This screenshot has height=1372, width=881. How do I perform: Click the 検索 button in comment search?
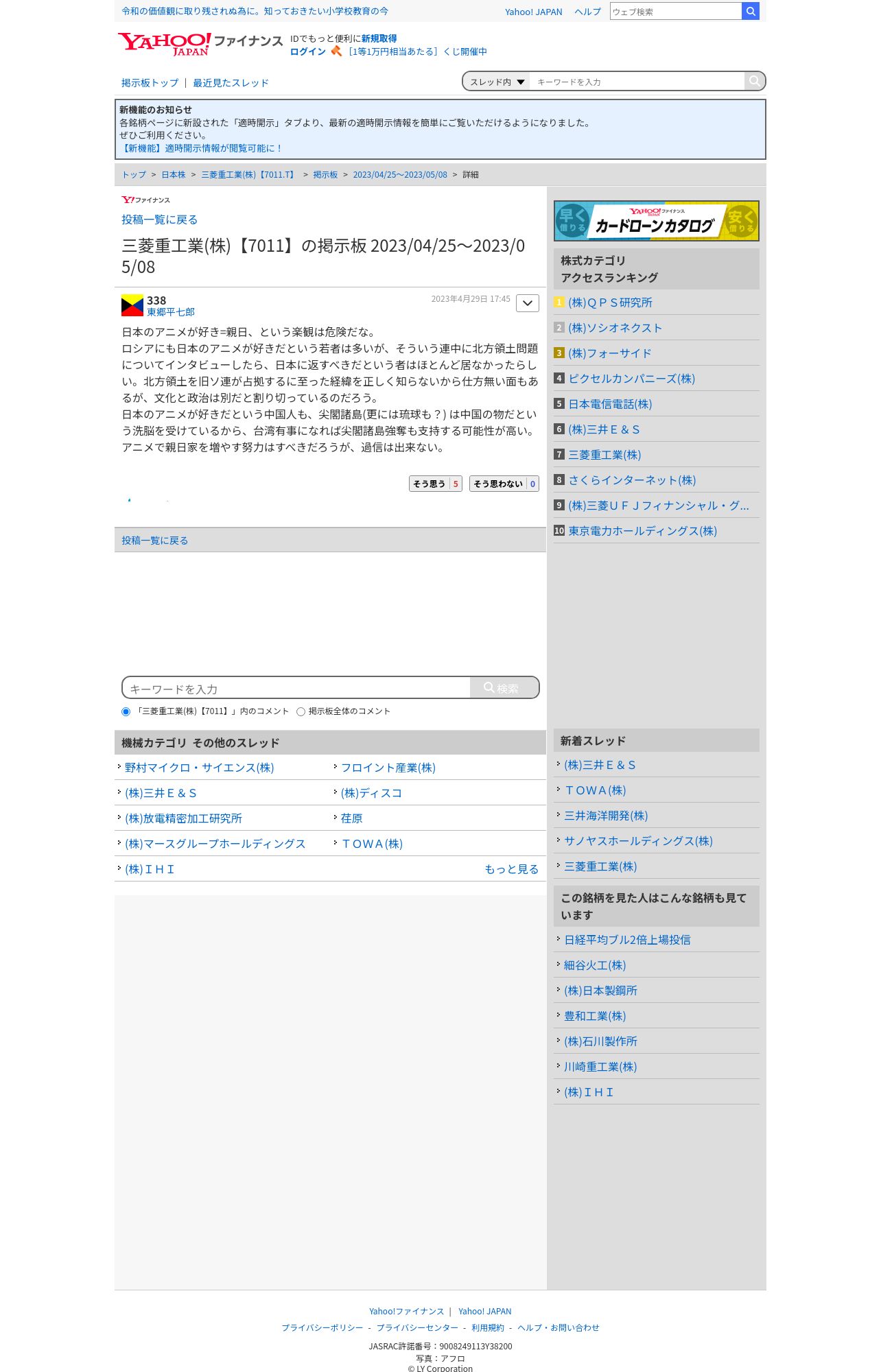tap(504, 687)
